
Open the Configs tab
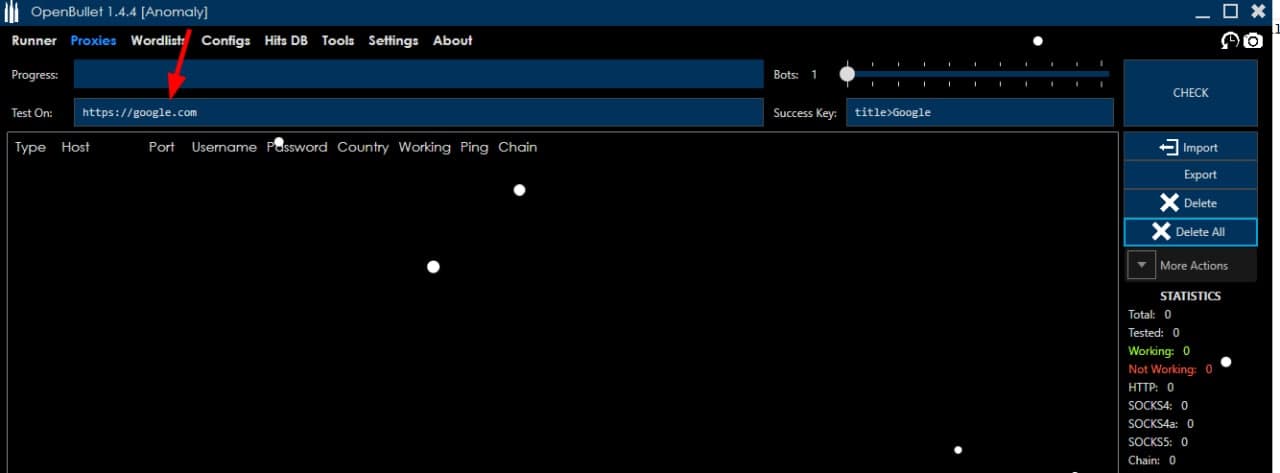[226, 41]
